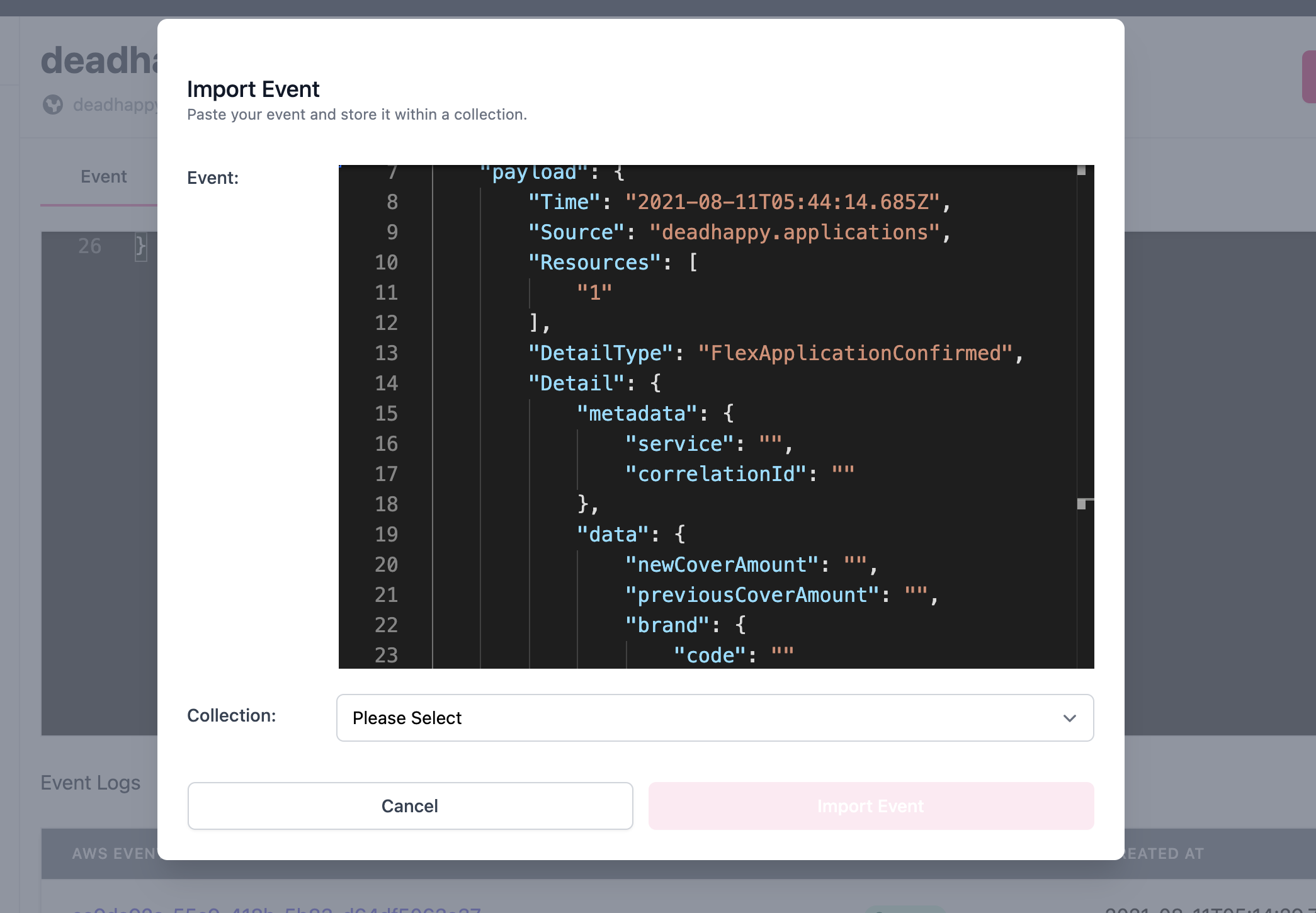The height and width of the screenshot is (913, 1316).
Task: Click the AWS EVENT column header
Action: coord(113,854)
